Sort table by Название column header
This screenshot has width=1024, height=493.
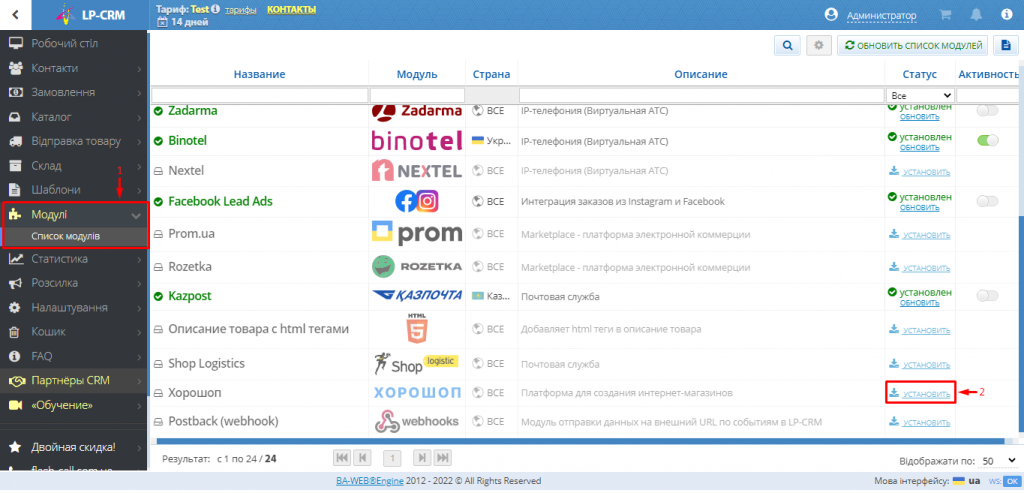pos(259,74)
